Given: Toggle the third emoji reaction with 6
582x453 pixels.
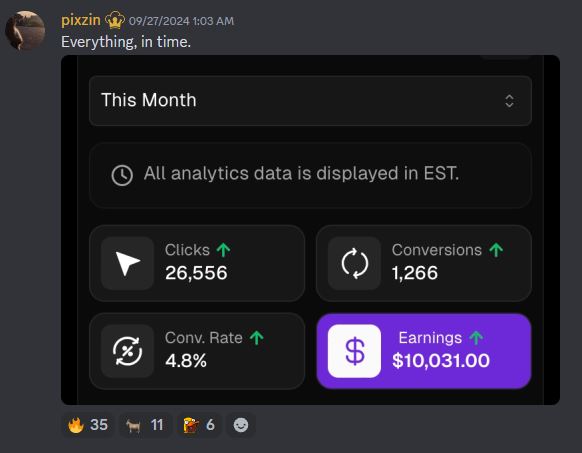Looking at the screenshot, I should pyautogui.click(x=199, y=425).
